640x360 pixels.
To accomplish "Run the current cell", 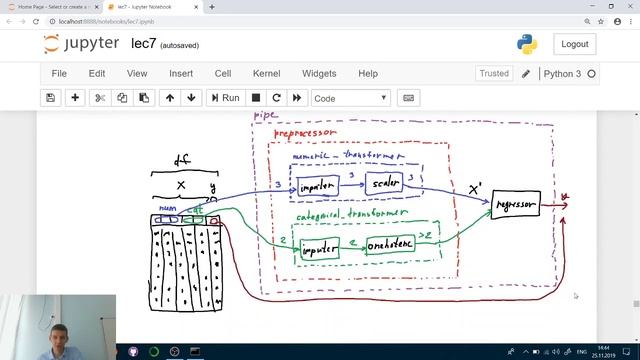I will pyautogui.click(x=226, y=98).
